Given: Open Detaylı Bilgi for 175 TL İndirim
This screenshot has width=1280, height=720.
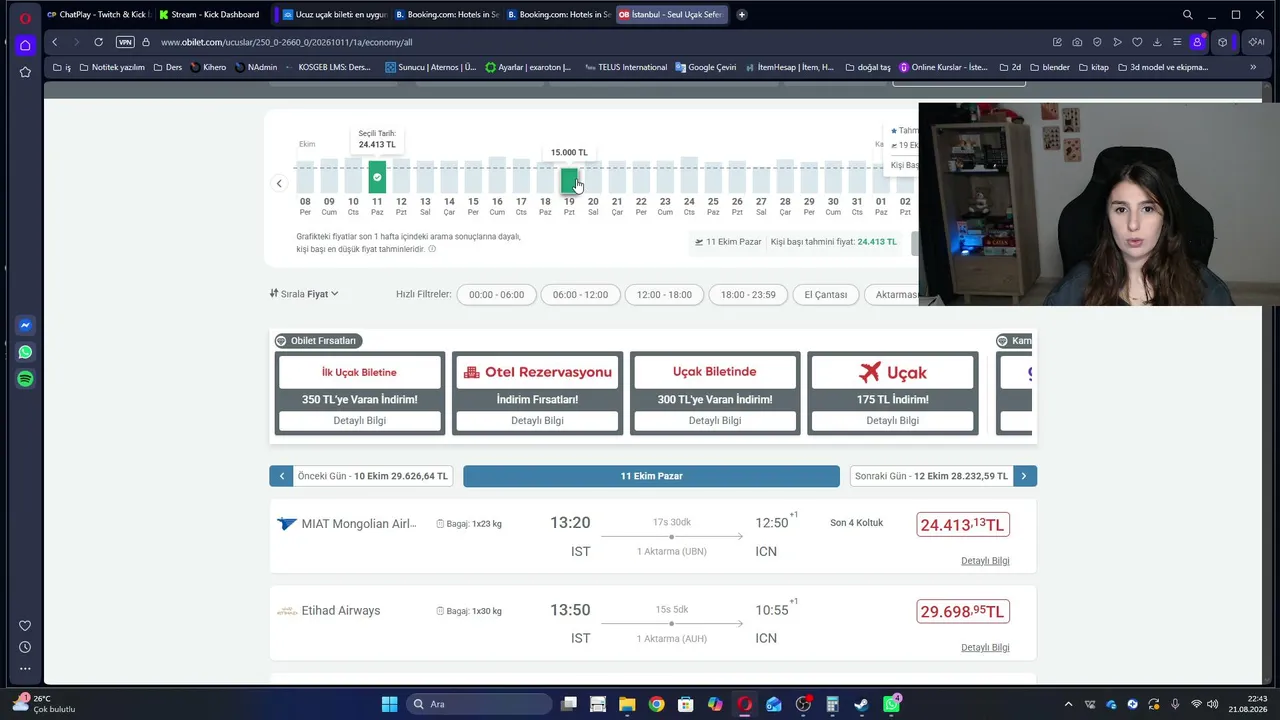Looking at the screenshot, I should click(892, 421).
